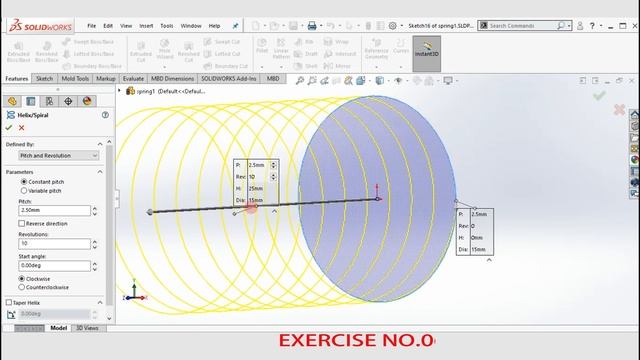
Task: Click the spring1 part name in tree
Action: tap(146, 91)
